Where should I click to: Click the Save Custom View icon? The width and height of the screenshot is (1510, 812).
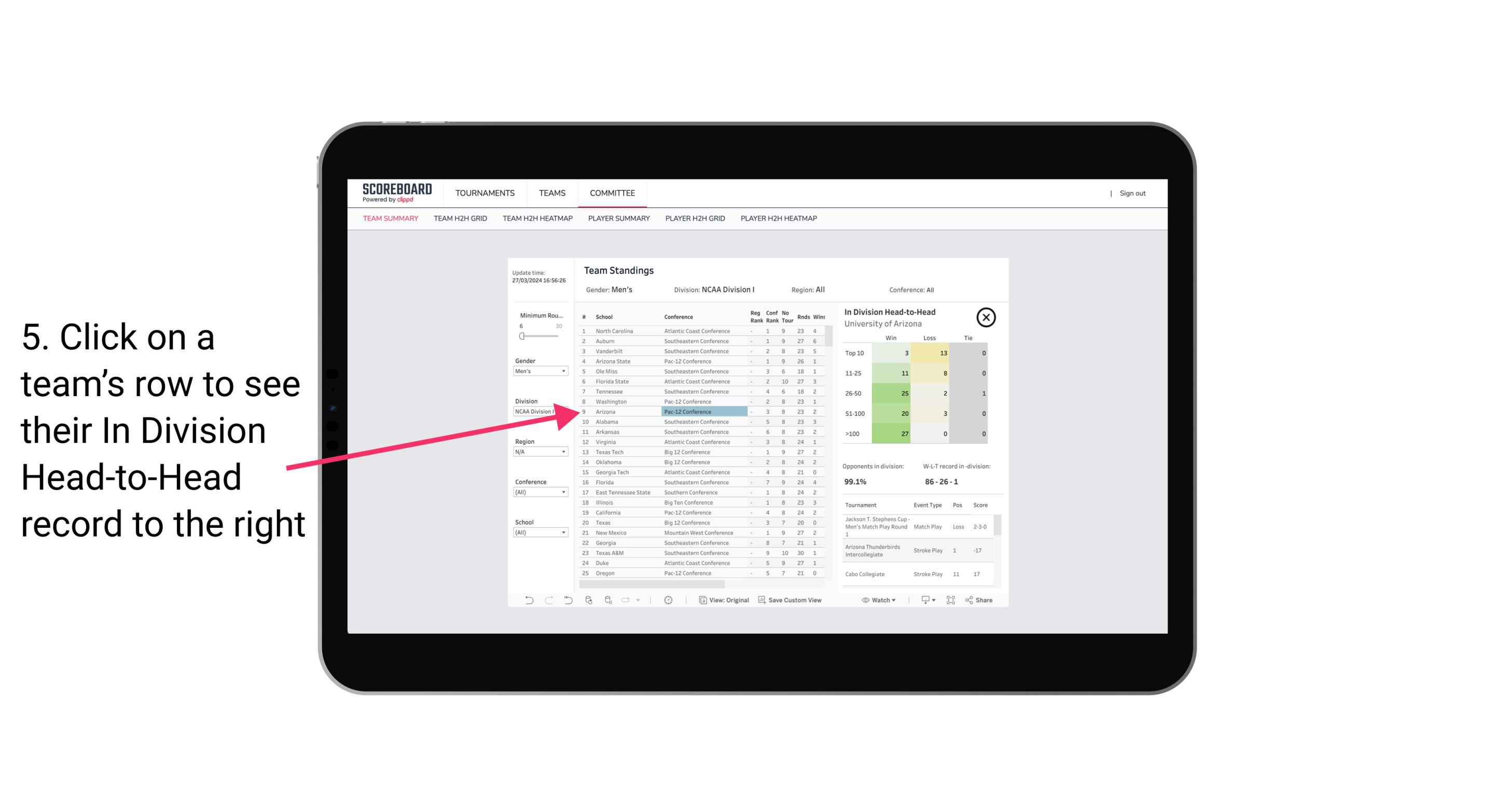(x=762, y=600)
